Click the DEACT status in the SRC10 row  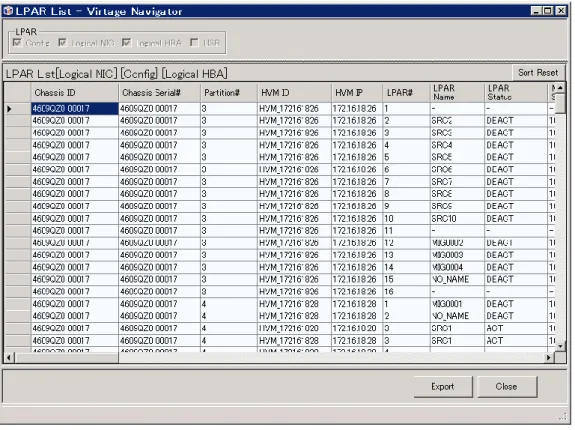pos(516,218)
